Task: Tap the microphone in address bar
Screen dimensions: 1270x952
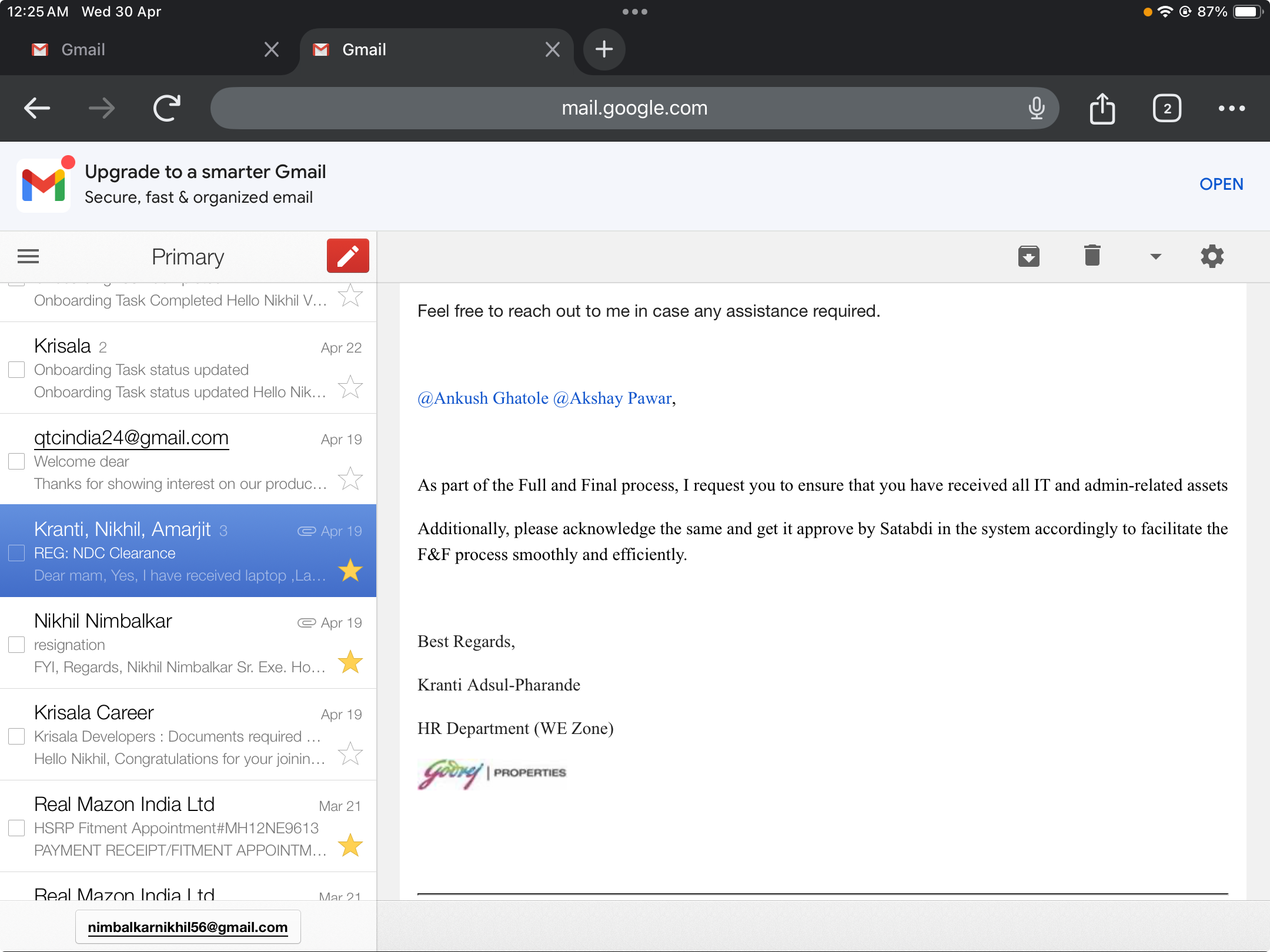Action: tap(1037, 108)
